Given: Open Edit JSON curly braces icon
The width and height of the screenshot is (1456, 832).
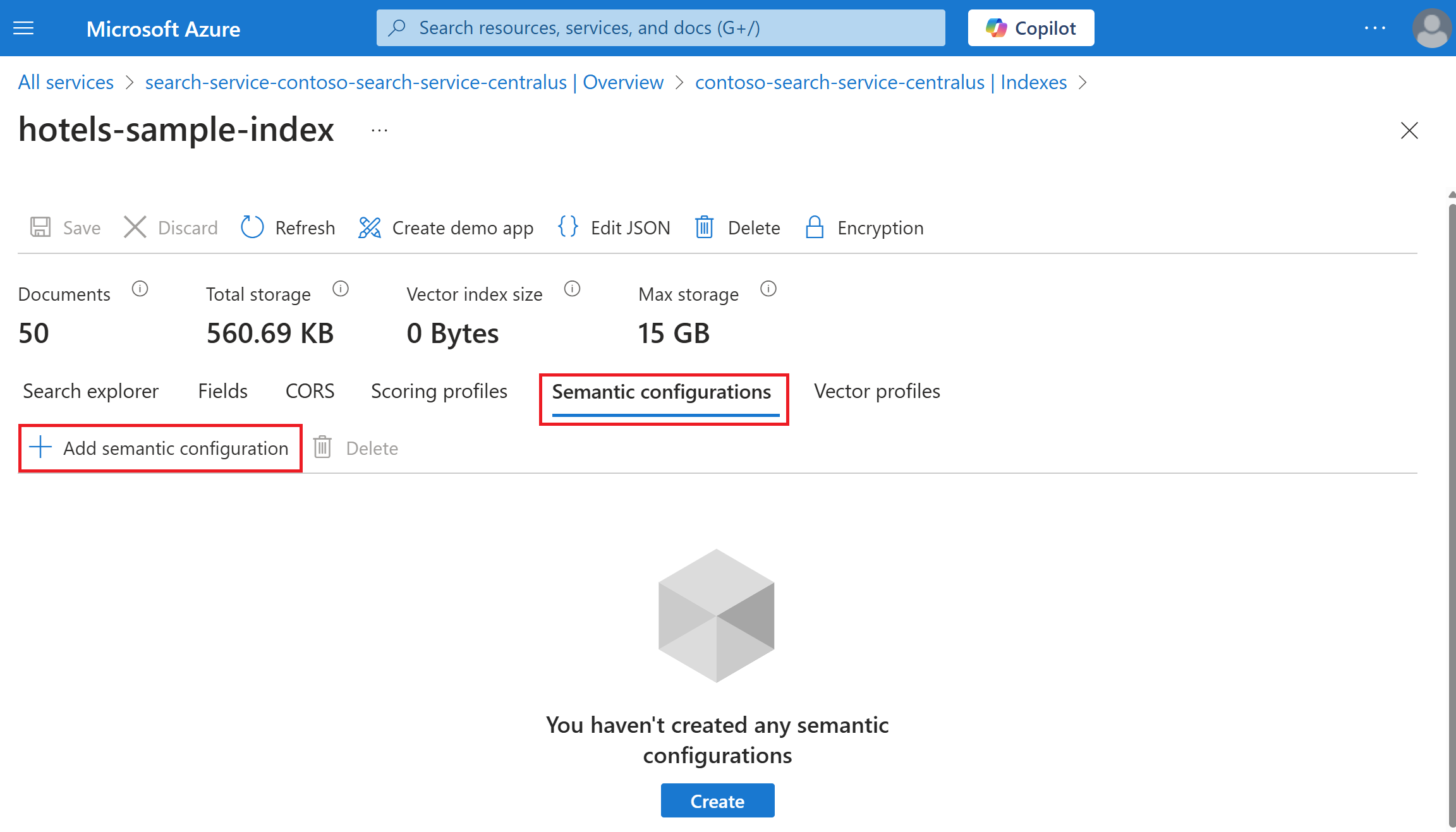Looking at the screenshot, I should pyautogui.click(x=568, y=227).
